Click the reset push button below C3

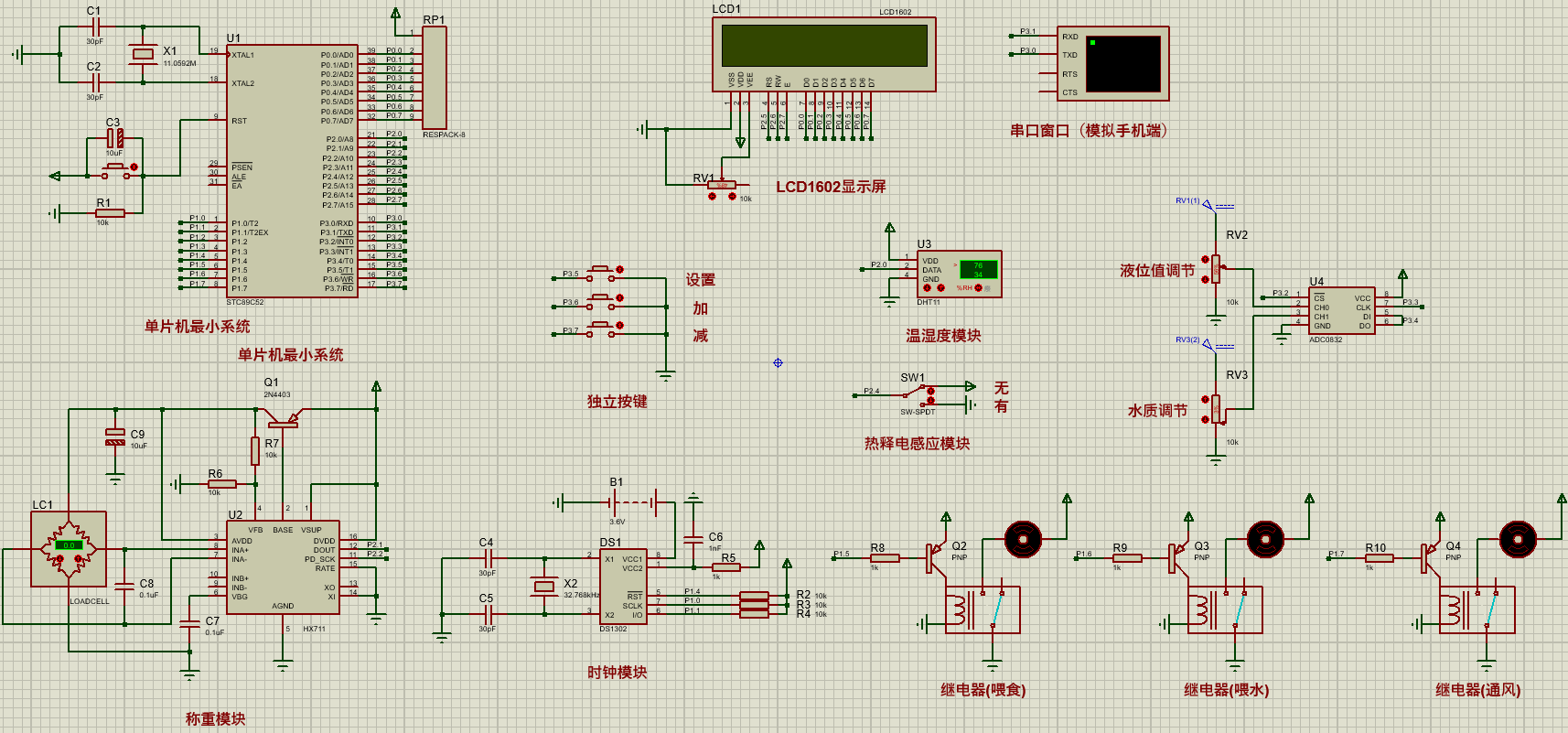click(x=114, y=171)
